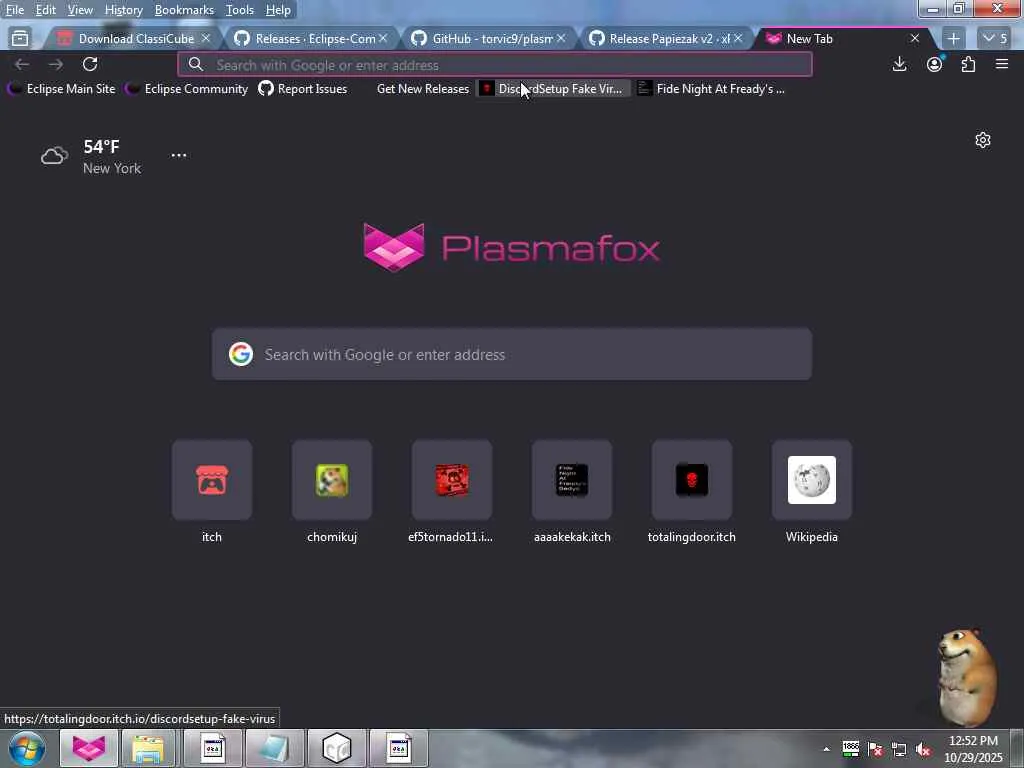Open Report Issues bookmark
1024x768 pixels.
(x=303, y=89)
